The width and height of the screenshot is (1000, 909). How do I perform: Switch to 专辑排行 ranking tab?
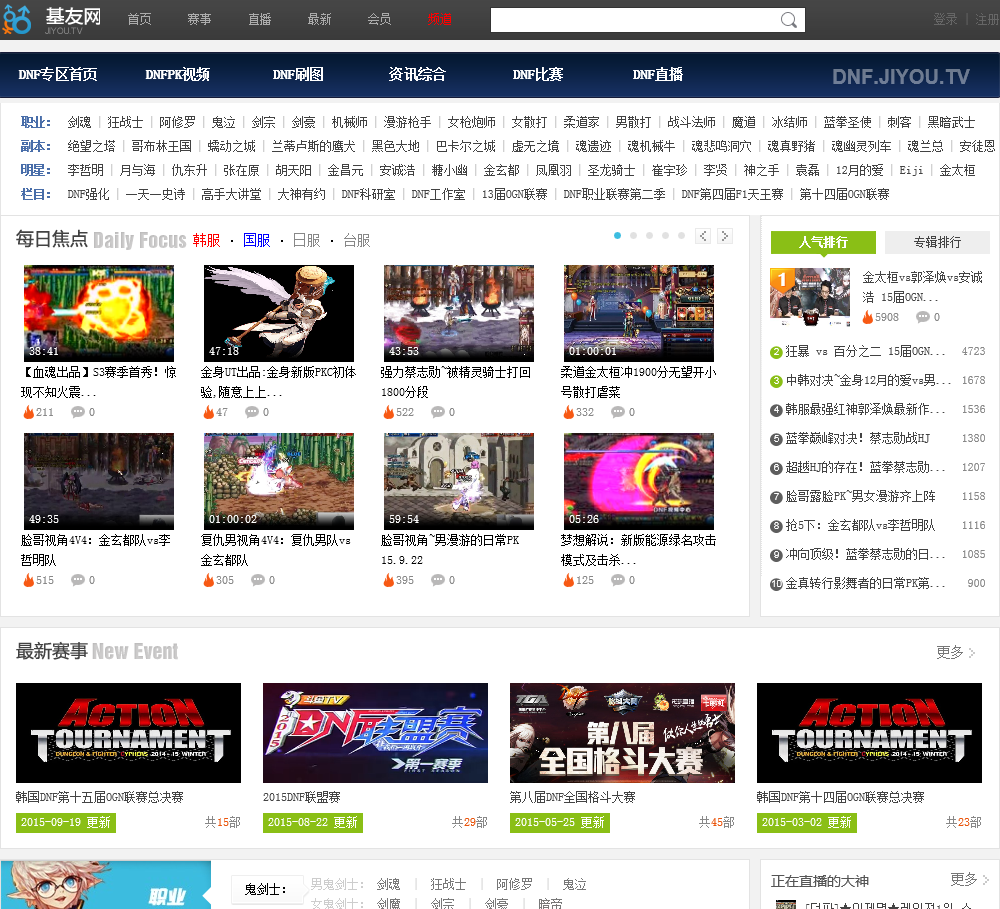point(938,242)
